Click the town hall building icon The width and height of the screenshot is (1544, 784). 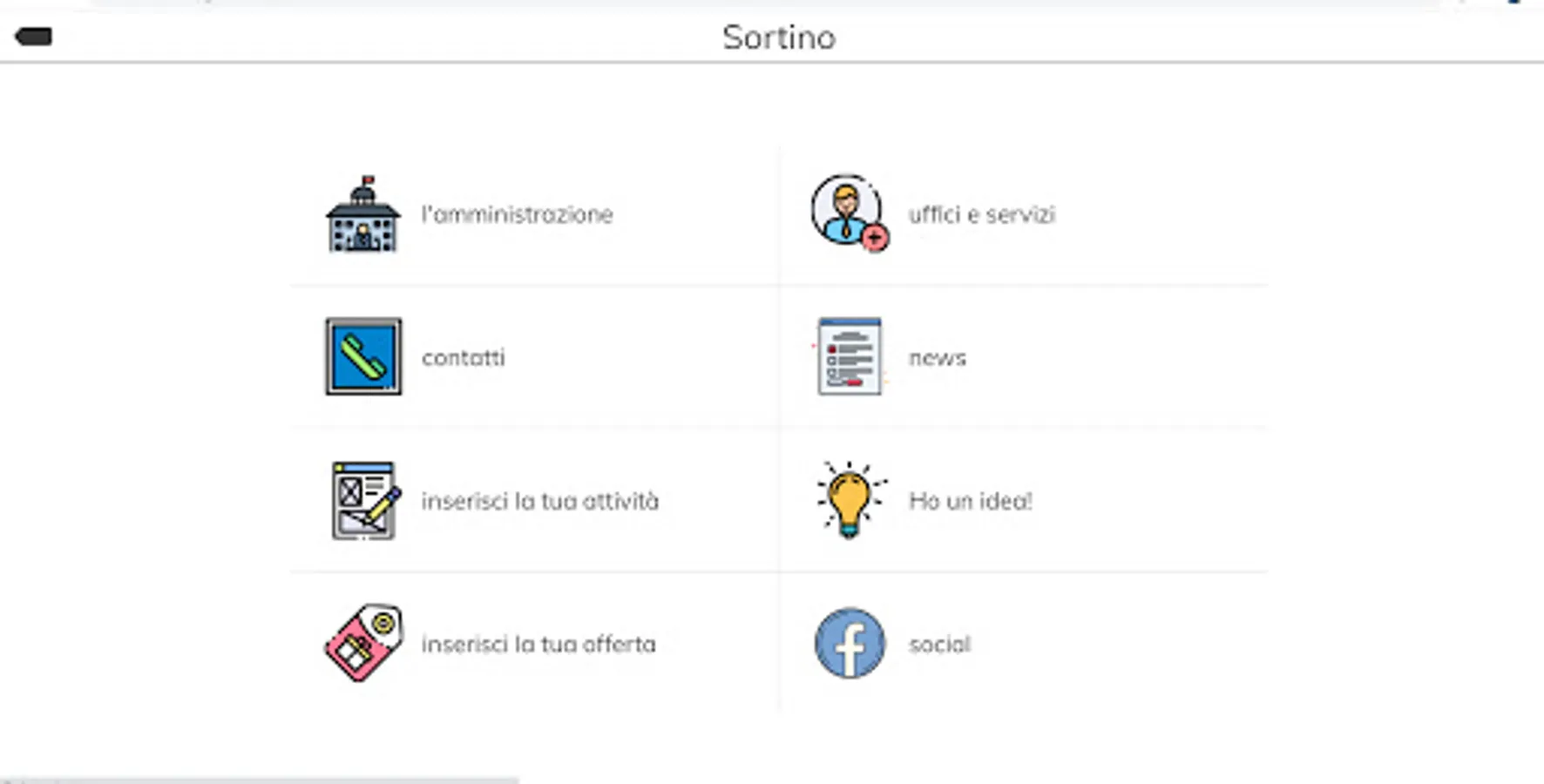363,215
